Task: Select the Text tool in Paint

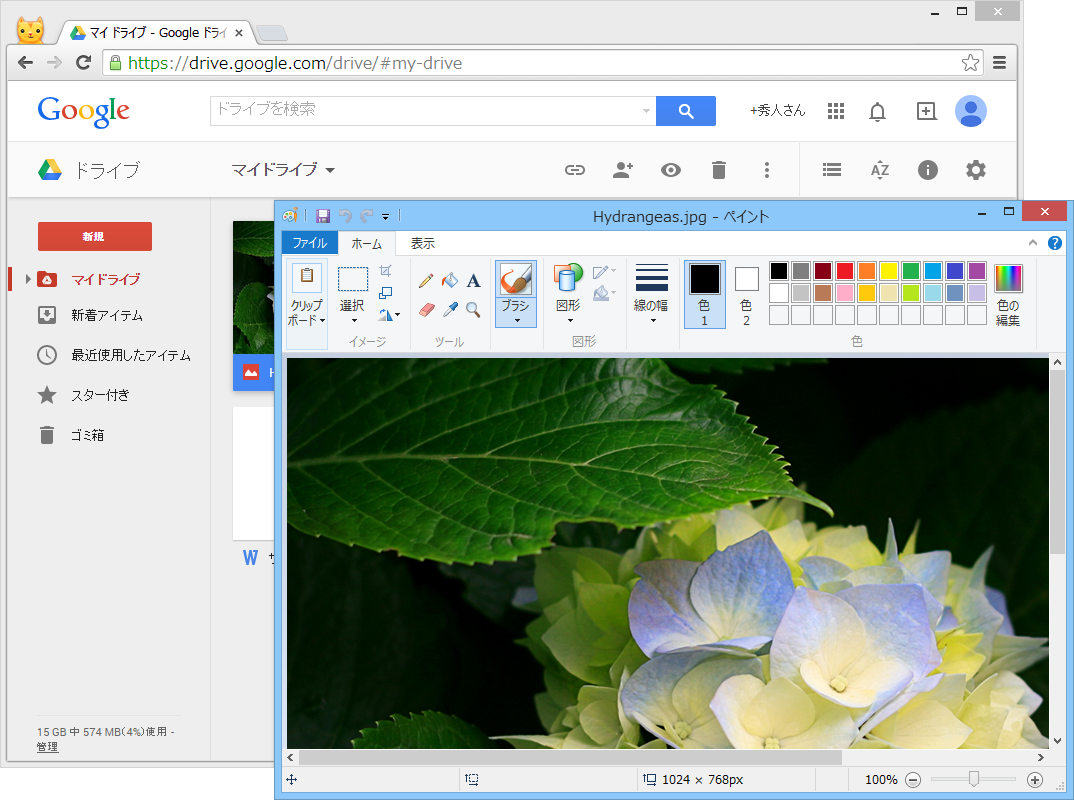Action: [473, 281]
